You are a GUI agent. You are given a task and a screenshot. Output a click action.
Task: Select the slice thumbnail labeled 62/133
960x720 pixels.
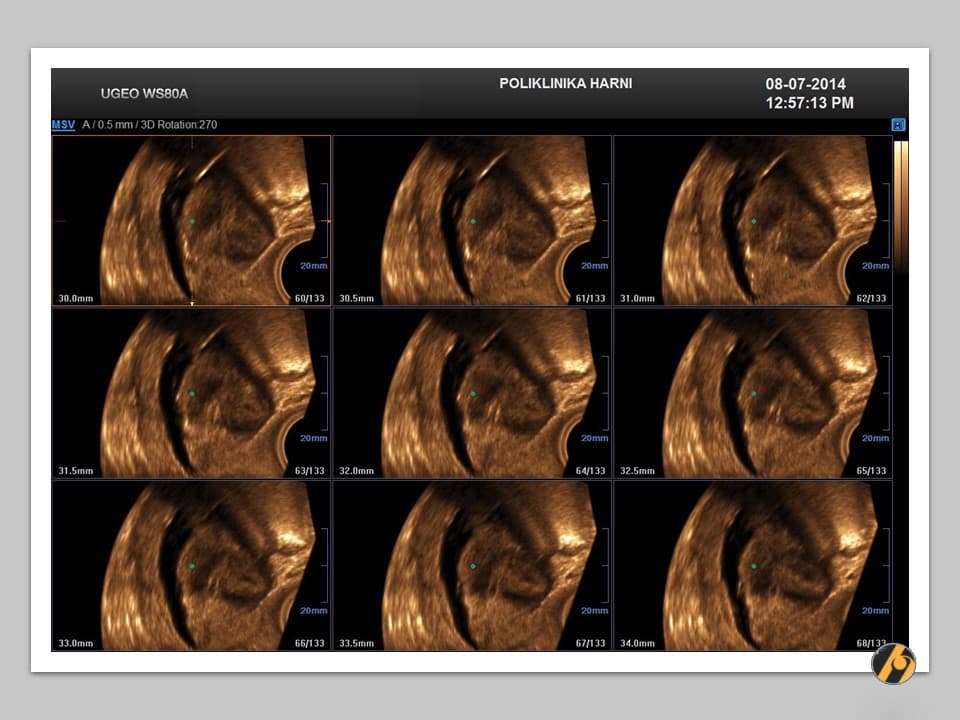[753, 220]
